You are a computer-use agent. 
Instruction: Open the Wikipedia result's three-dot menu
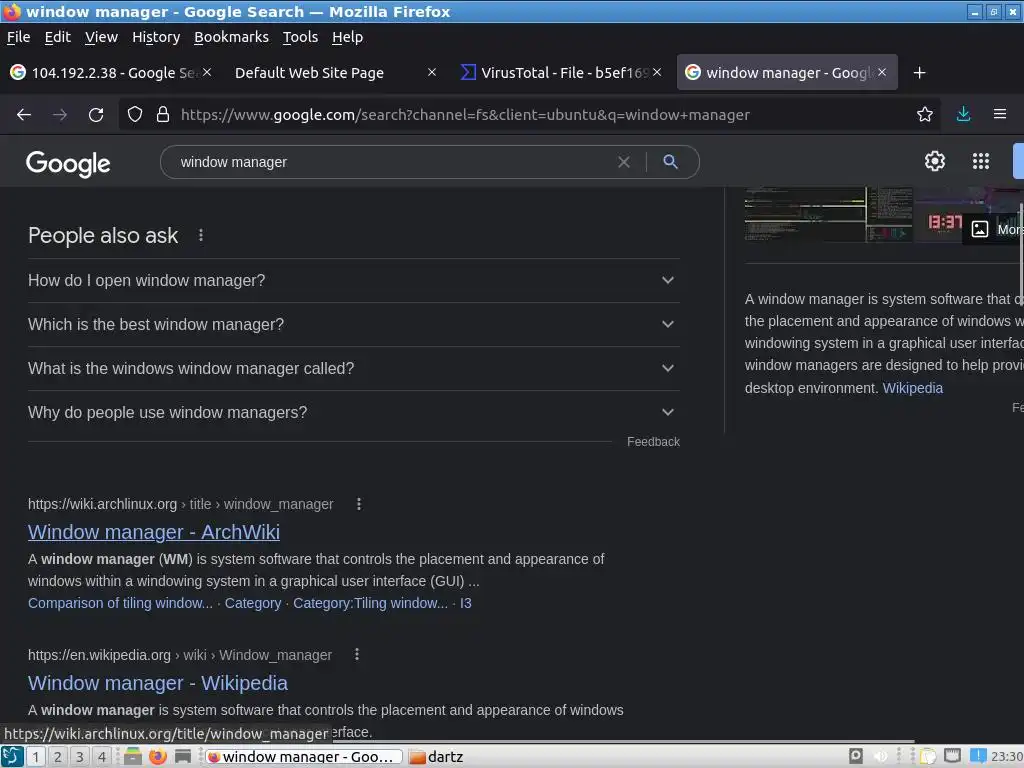357,654
